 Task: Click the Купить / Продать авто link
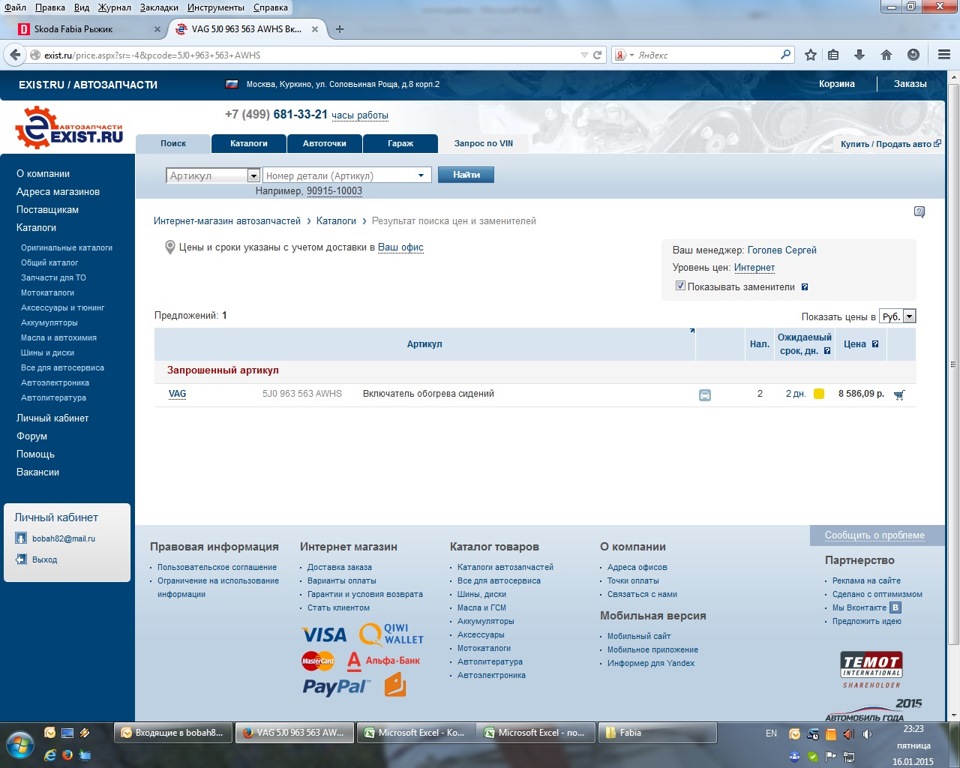pyautogui.click(x=890, y=144)
